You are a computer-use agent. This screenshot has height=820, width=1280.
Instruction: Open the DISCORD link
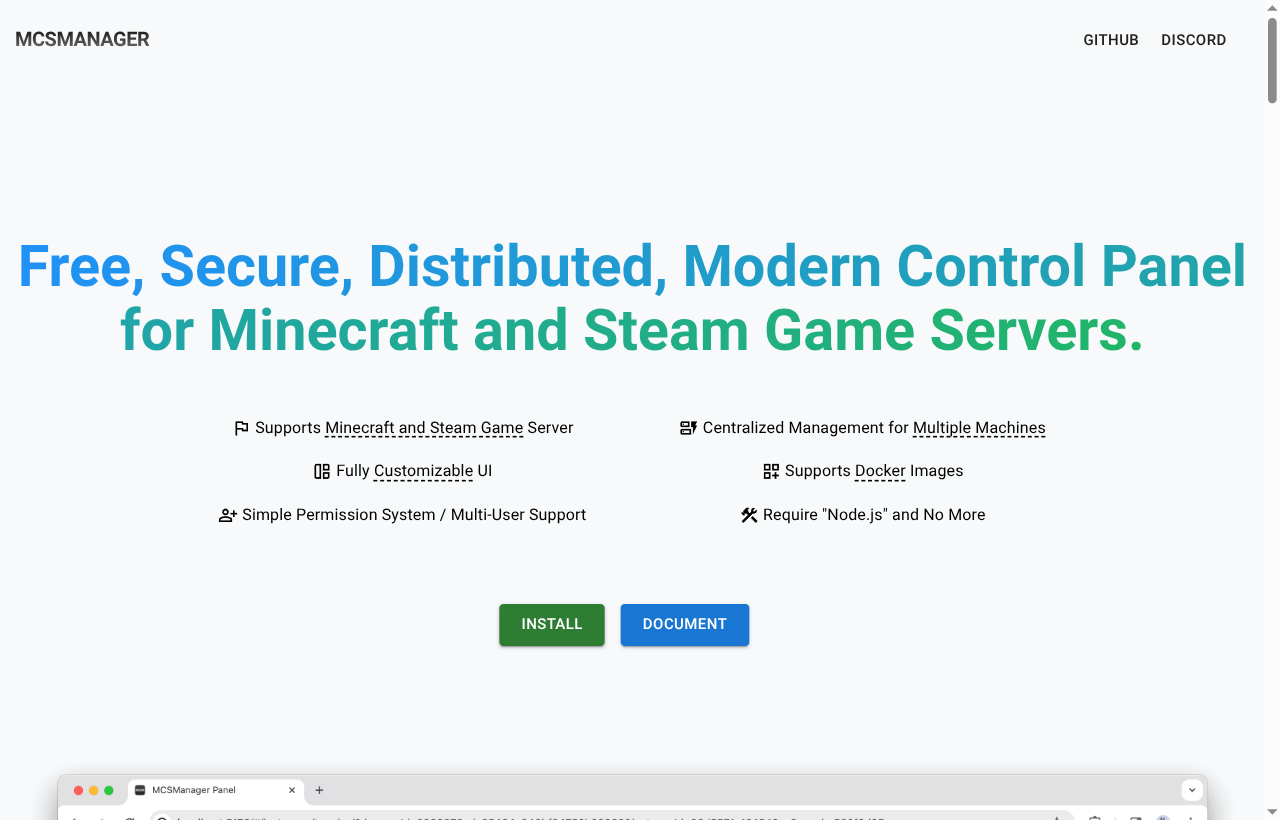pos(1193,40)
